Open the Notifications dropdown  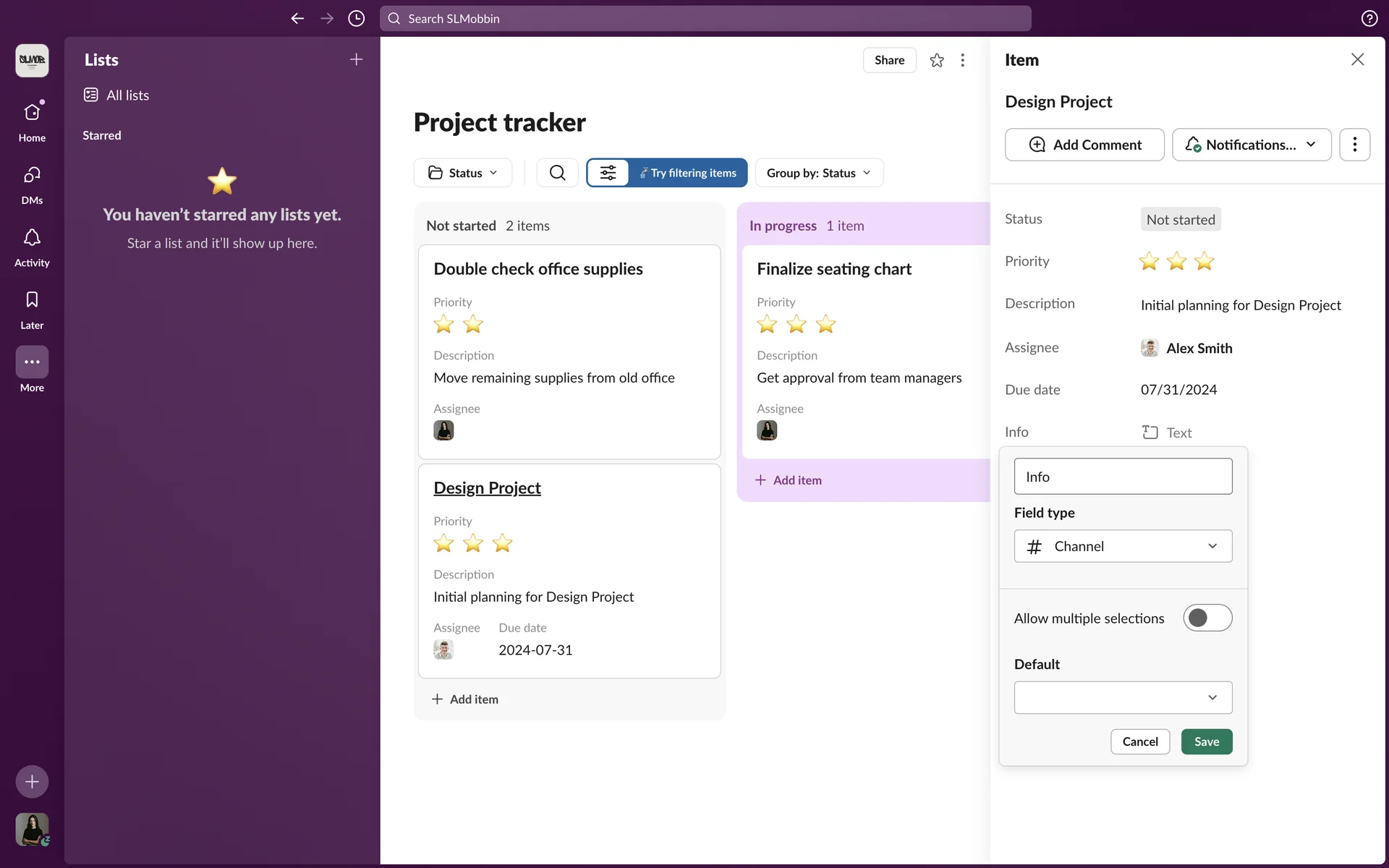pos(1251,145)
